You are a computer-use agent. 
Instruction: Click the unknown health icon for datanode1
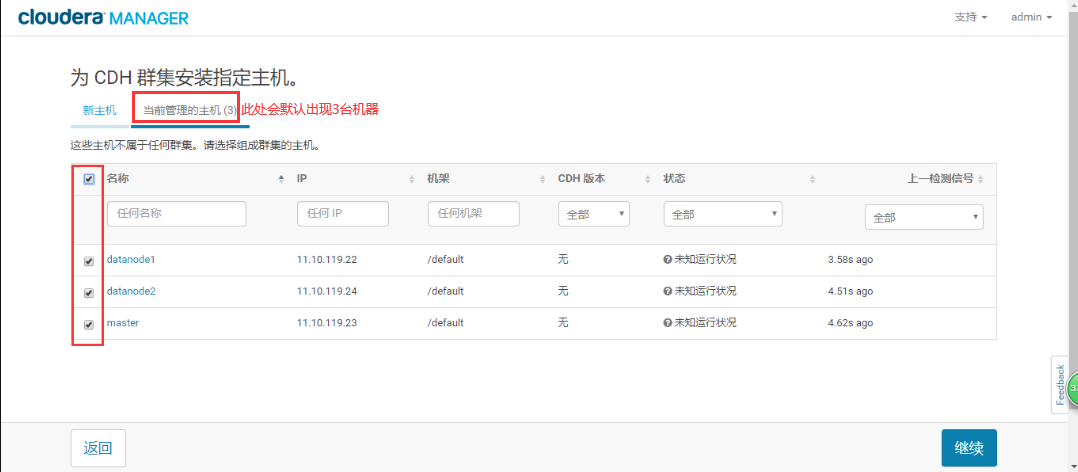click(667, 260)
